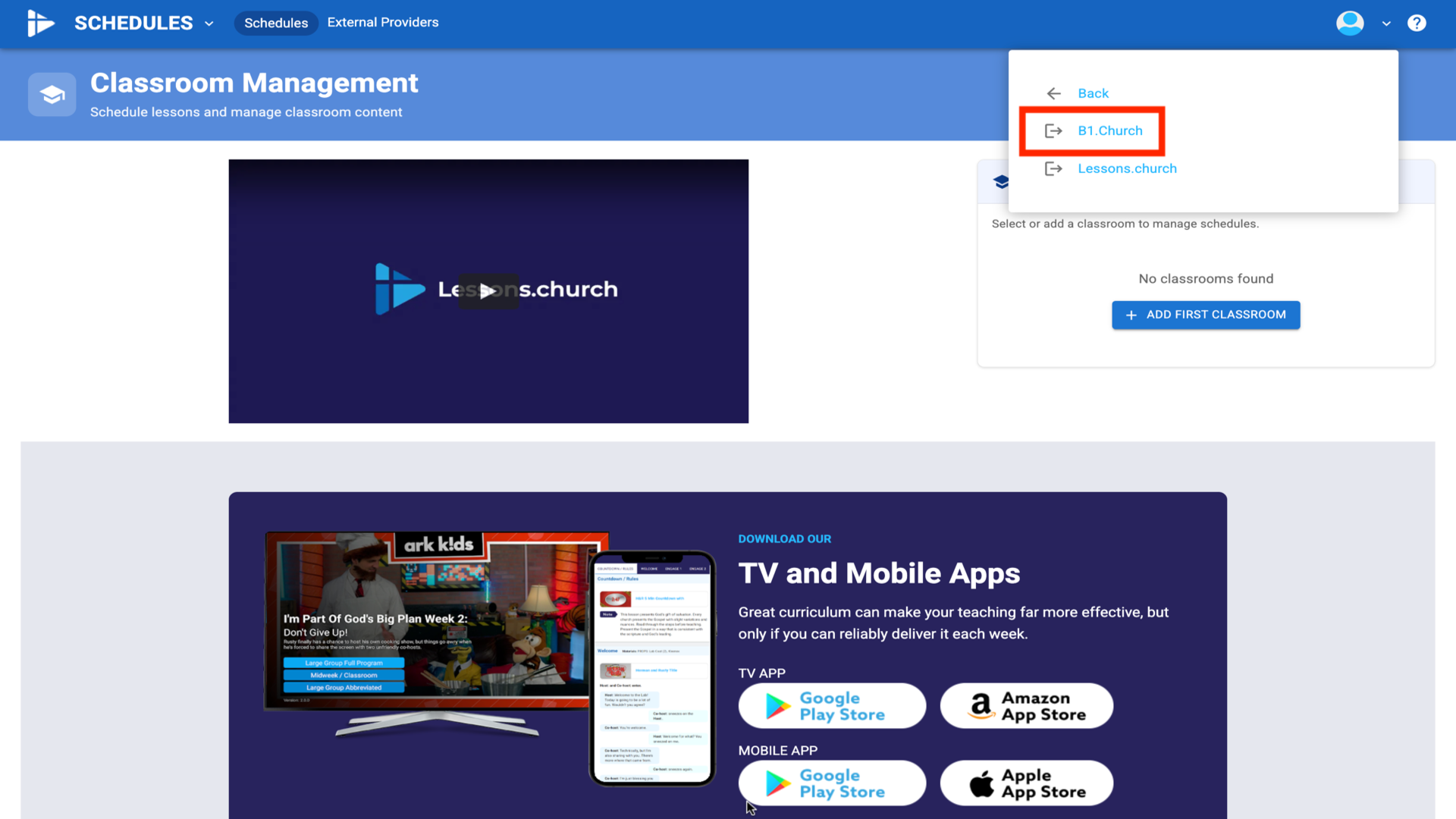1456x819 pixels.
Task: Open the user profile avatar icon
Action: click(1350, 23)
